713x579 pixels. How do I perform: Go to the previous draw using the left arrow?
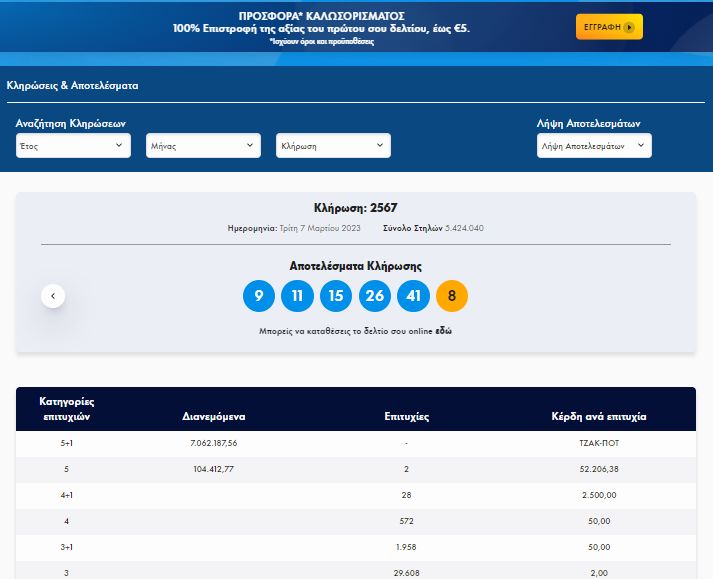click(53, 296)
